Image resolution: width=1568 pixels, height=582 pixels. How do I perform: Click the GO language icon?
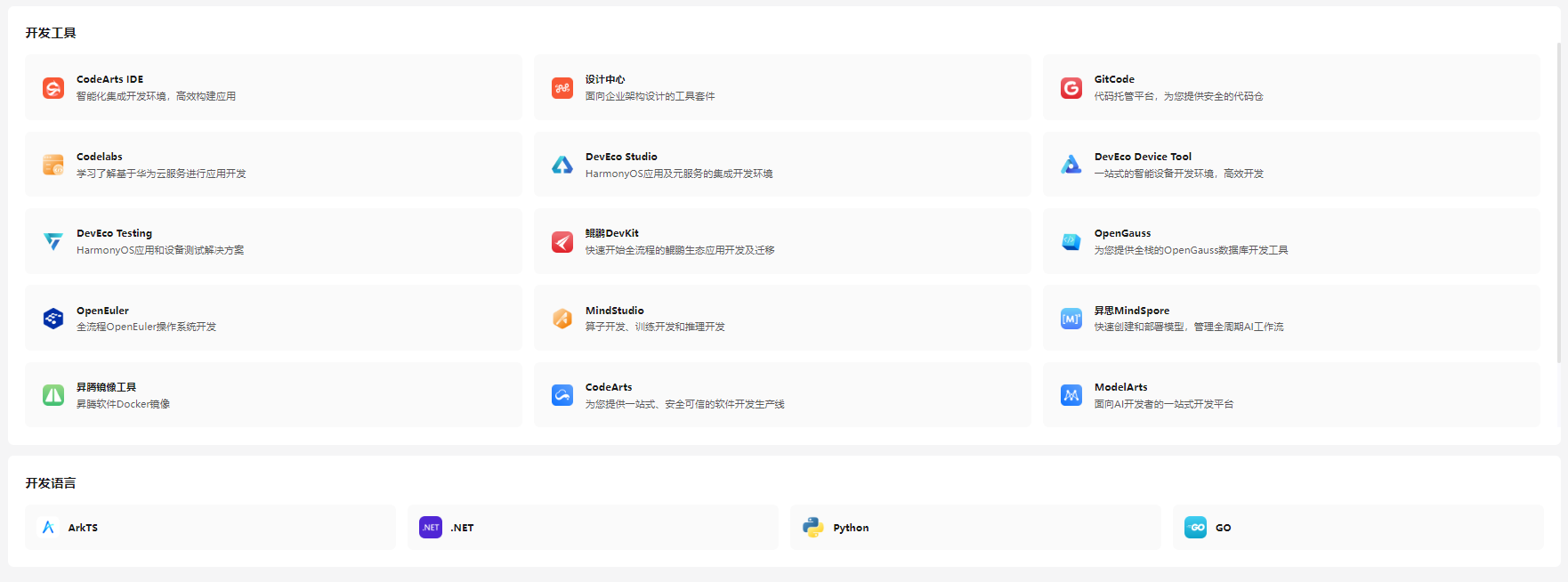coord(1195,528)
